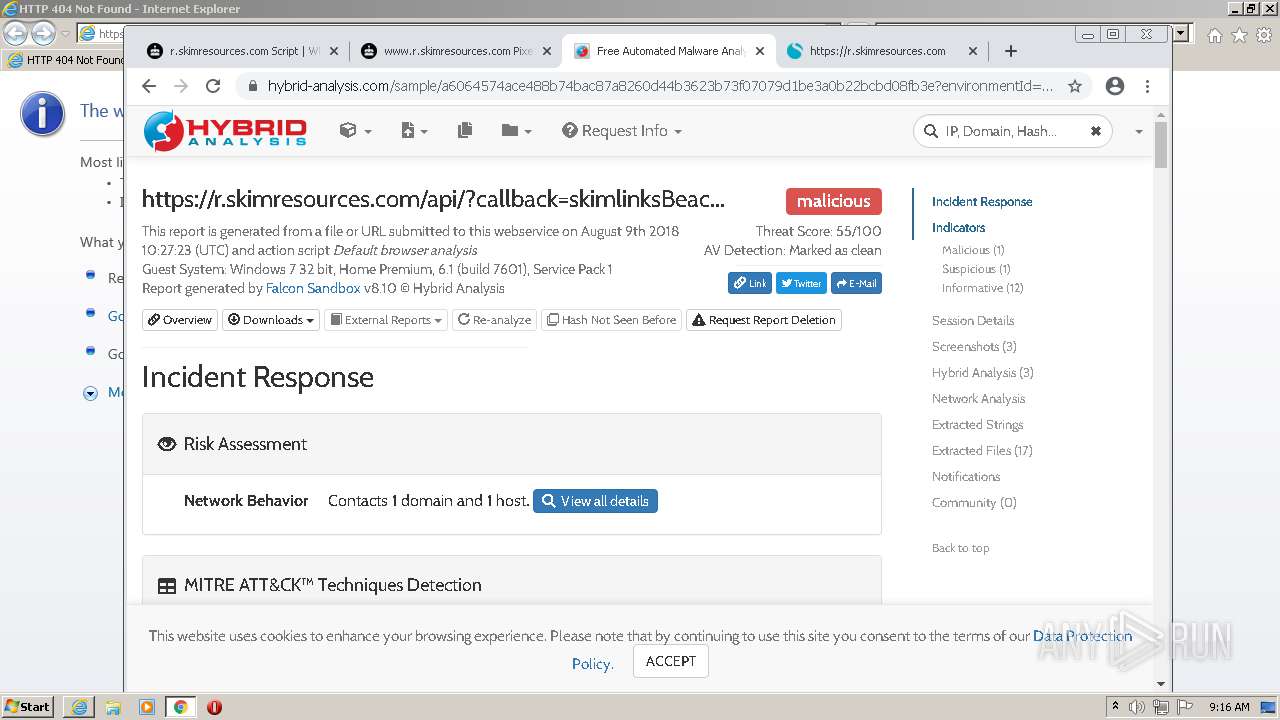This screenshot has width=1280, height=720.
Task: Click the copy documents icon in navbar
Action: pos(465,131)
